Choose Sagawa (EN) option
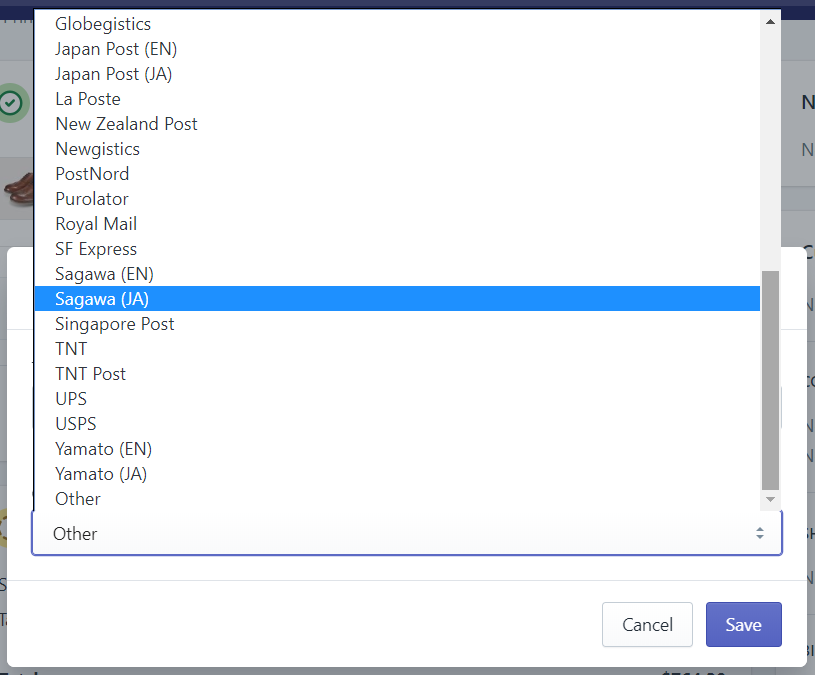Viewport: 815px width, 675px height. pyautogui.click(x=397, y=273)
